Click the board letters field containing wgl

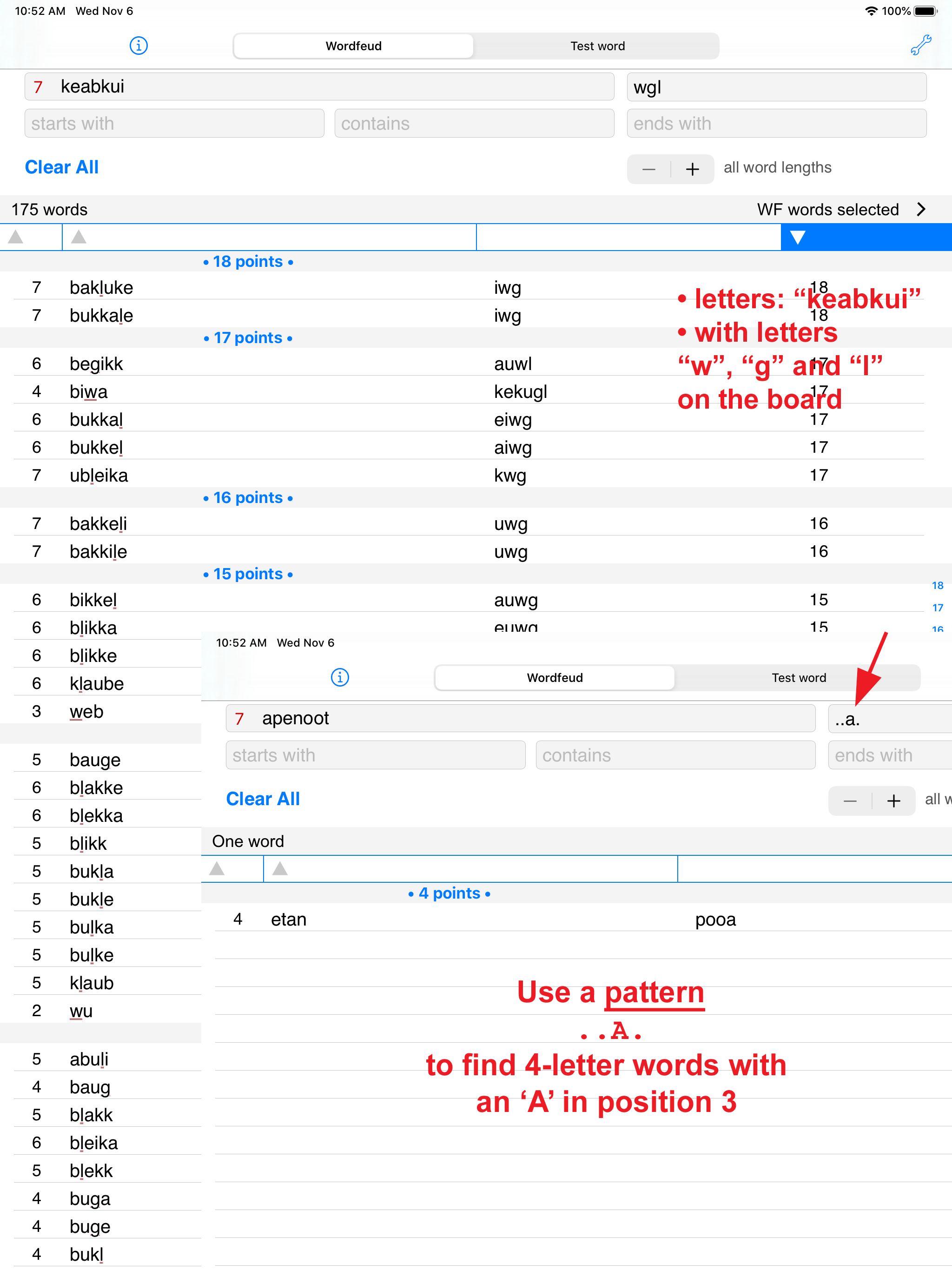tap(776, 86)
